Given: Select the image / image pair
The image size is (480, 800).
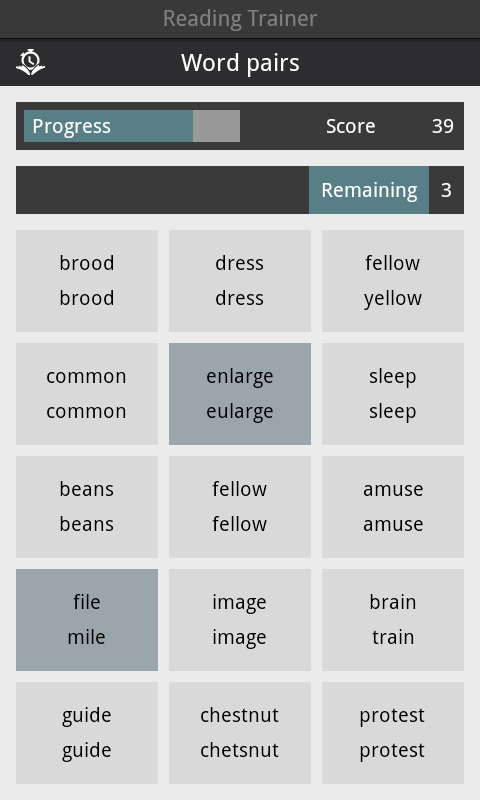Looking at the screenshot, I should (240, 620).
